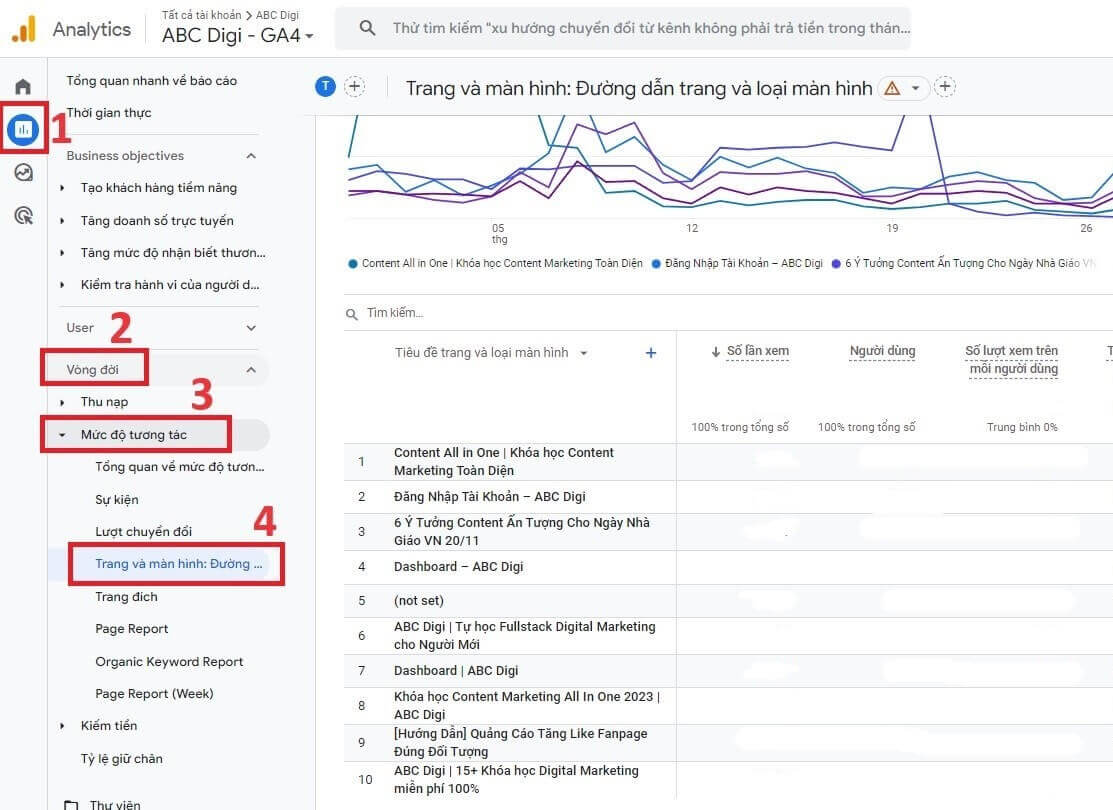The image size is (1113, 810).
Task: Open Tỷ lệ giữ chân report
Action: [121, 758]
